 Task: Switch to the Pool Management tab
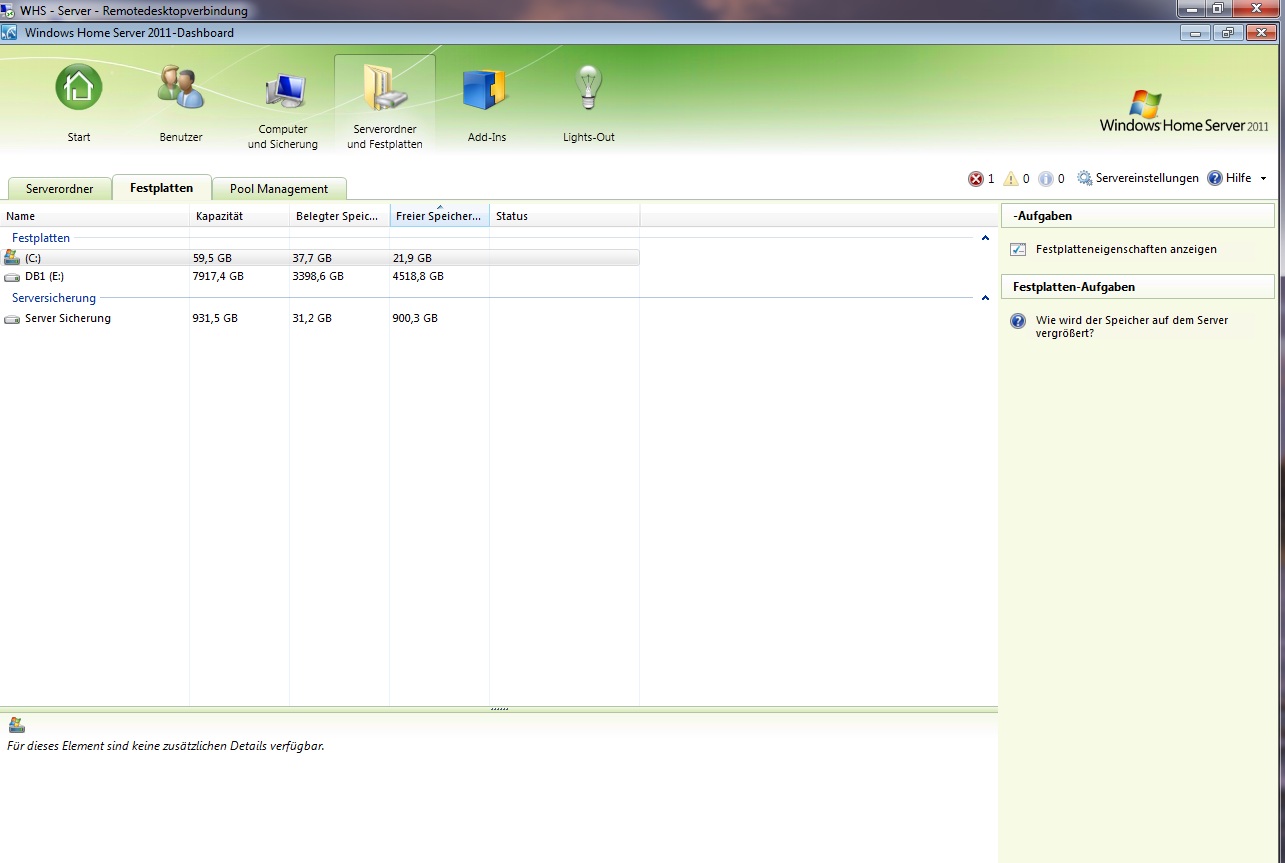[x=279, y=188]
